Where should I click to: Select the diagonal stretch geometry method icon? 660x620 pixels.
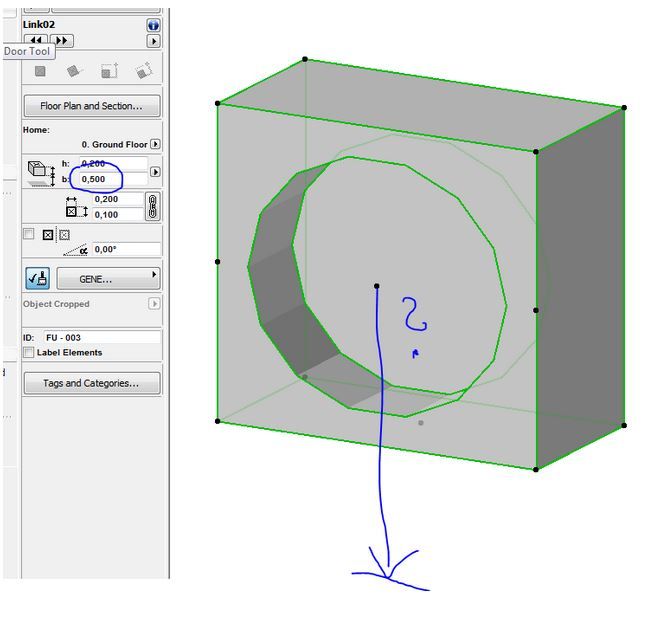coord(110,71)
